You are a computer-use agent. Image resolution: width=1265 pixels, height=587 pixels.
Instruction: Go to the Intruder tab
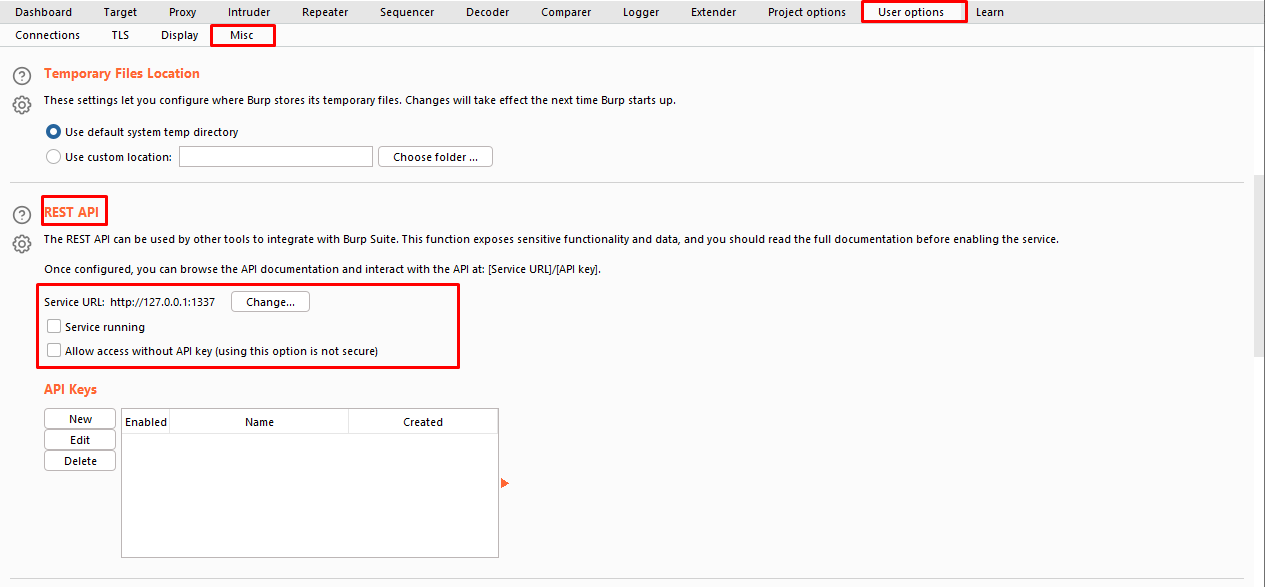(x=248, y=12)
